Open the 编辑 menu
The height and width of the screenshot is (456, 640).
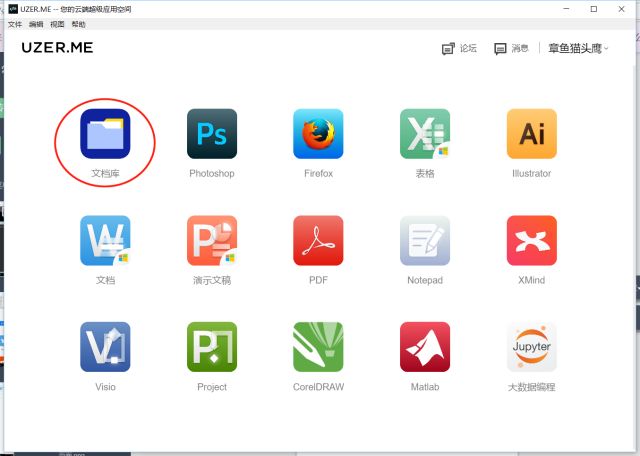pyautogui.click(x=36, y=24)
